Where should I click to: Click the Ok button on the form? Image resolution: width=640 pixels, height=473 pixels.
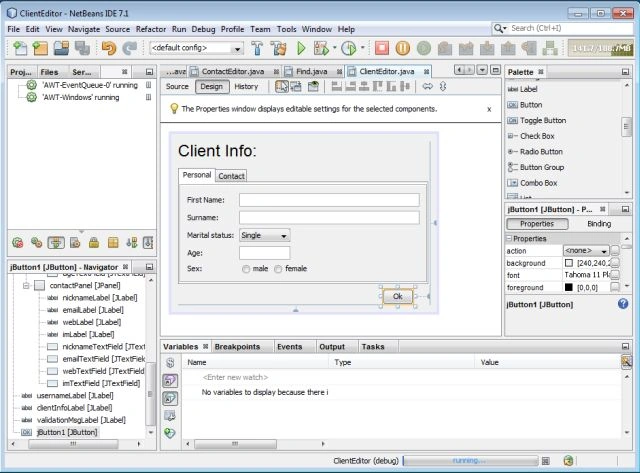tap(398, 296)
